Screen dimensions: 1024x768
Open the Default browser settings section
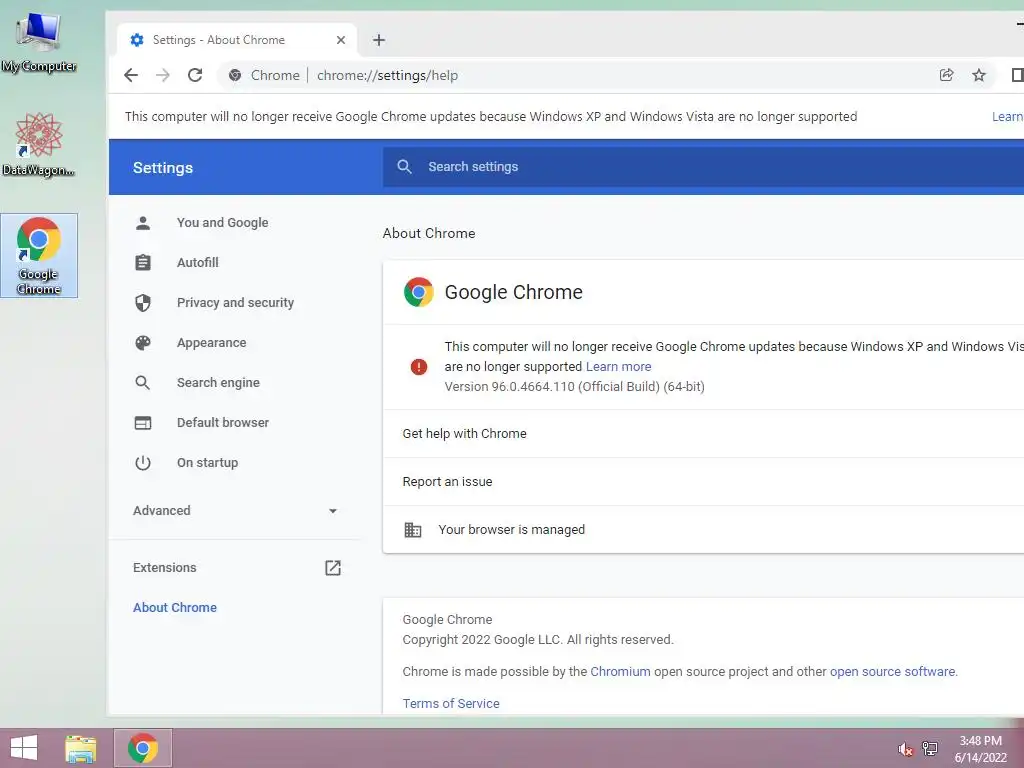223,423
